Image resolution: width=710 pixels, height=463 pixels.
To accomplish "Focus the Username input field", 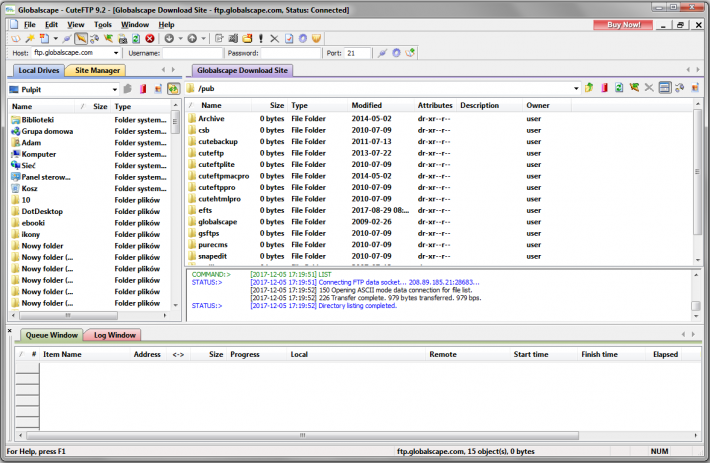I will 192,53.
